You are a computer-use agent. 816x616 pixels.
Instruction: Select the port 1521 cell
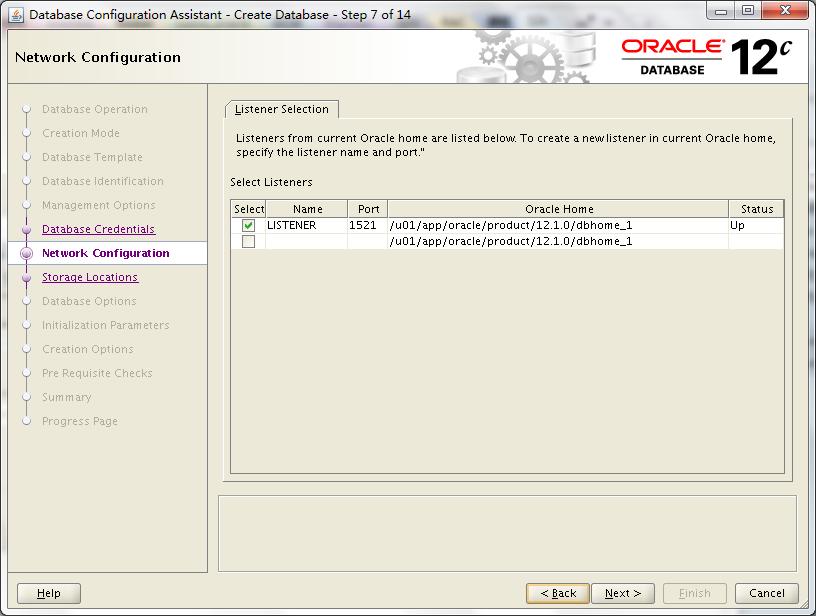[367, 225]
